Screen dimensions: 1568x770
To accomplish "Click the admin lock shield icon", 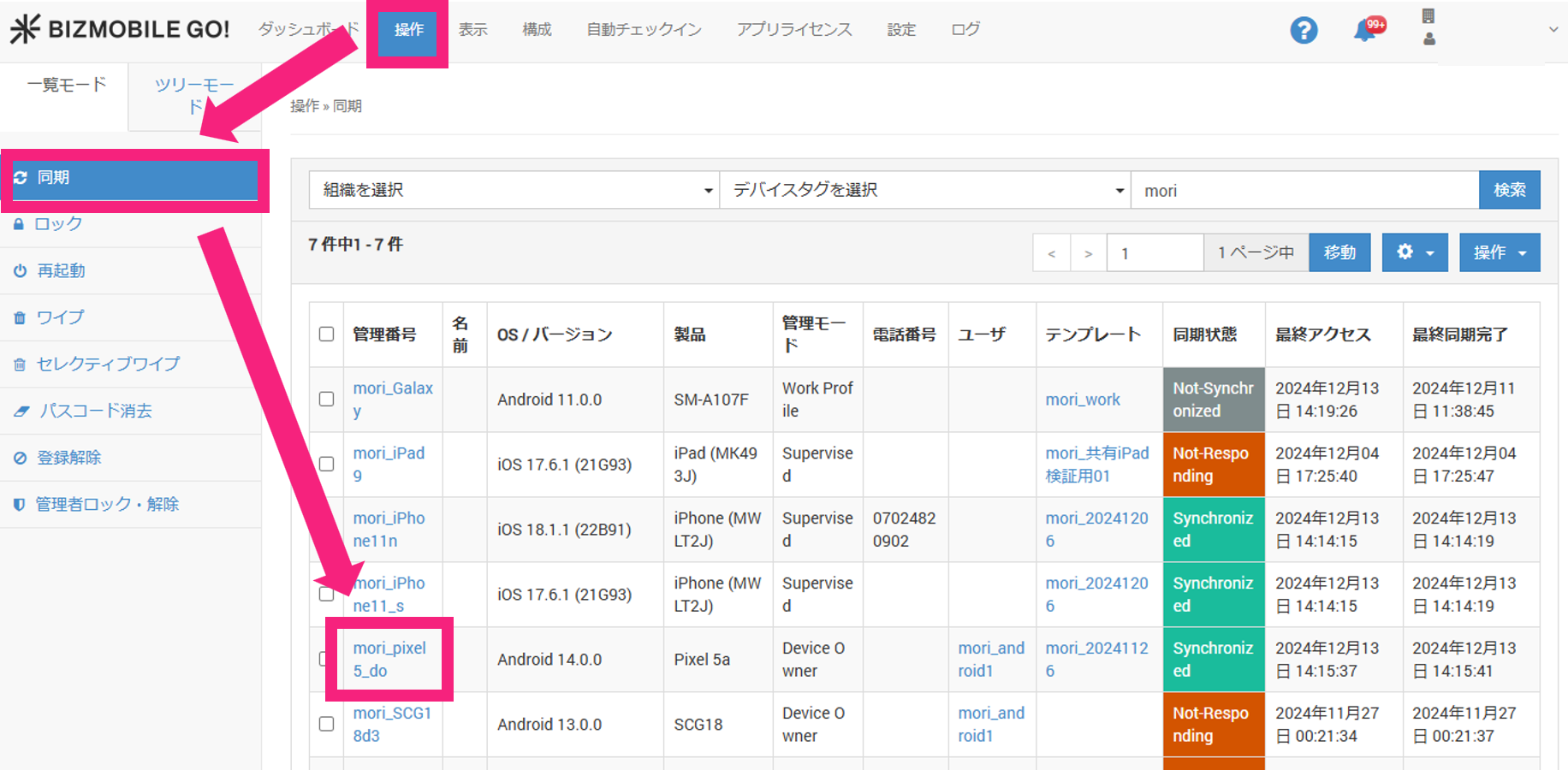I will coord(19,505).
